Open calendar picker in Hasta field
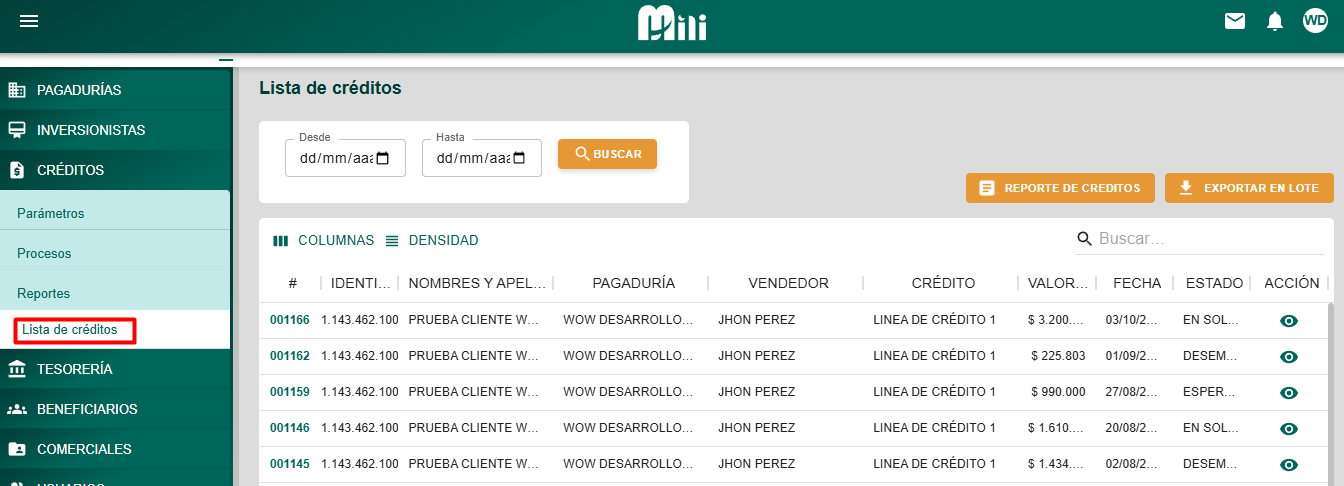Image resolution: width=1344 pixels, height=486 pixels. coord(519,158)
